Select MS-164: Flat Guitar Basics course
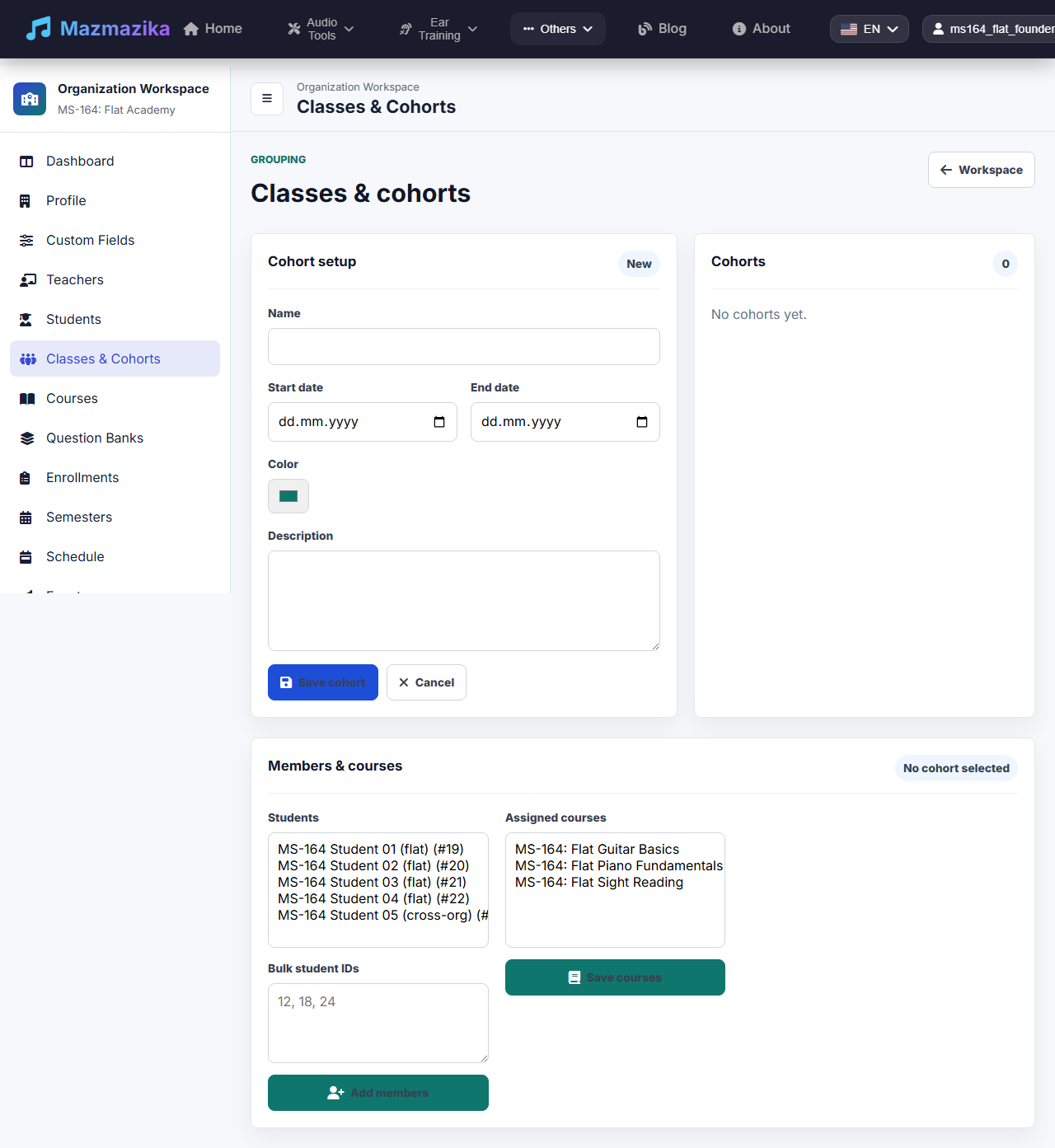Image resolution: width=1055 pixels, height=1148 pixels. coord(615,850)
